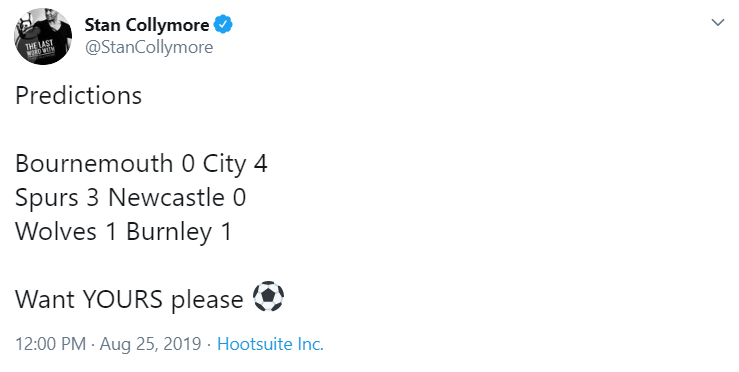Click the word Burnley in the tweet
739x372 pixels.
point(169,233)
